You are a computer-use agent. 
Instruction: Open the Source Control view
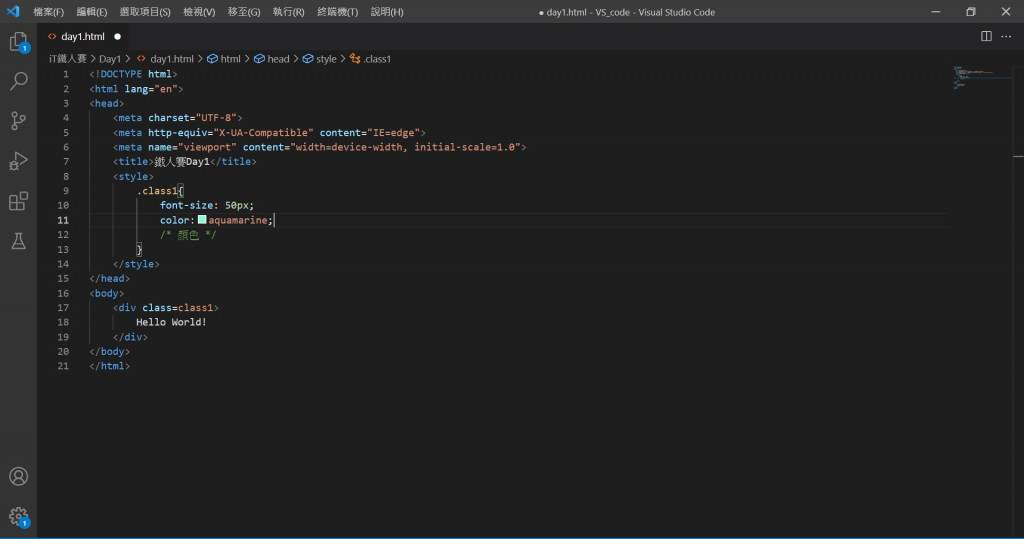click(x=18, y=121)
